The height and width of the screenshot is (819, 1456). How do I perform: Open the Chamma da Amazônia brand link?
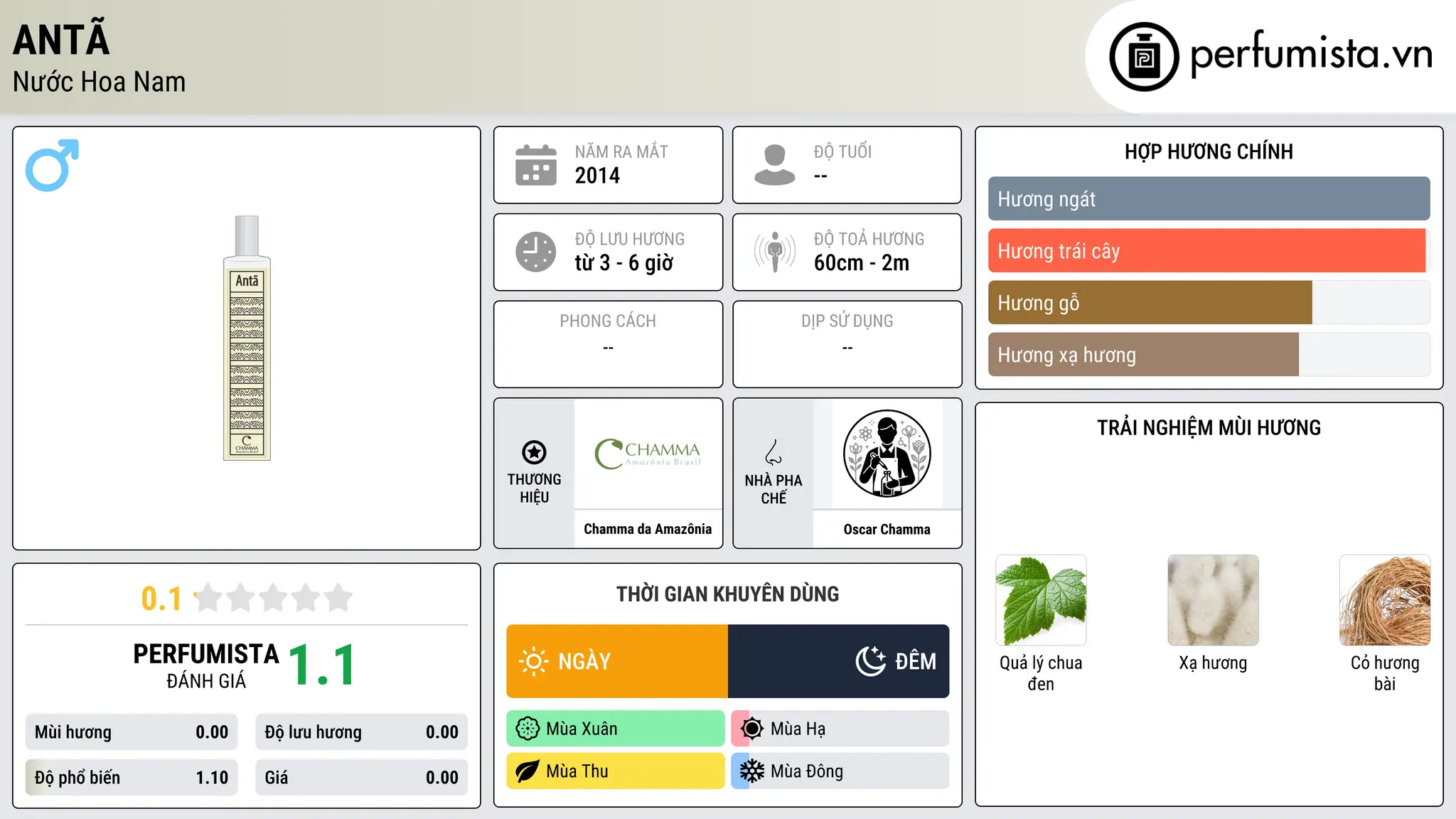coord(648,529)
